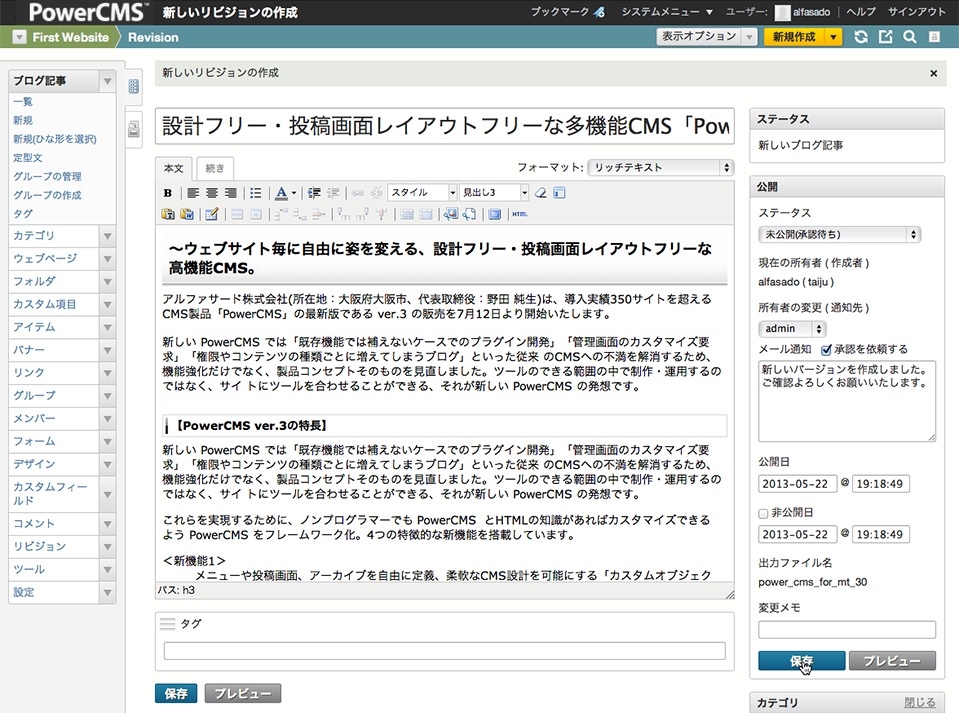Click the プレビュー button in right panel
The height and width of the screenshot is (713, 959).
(x=892, y=661)
